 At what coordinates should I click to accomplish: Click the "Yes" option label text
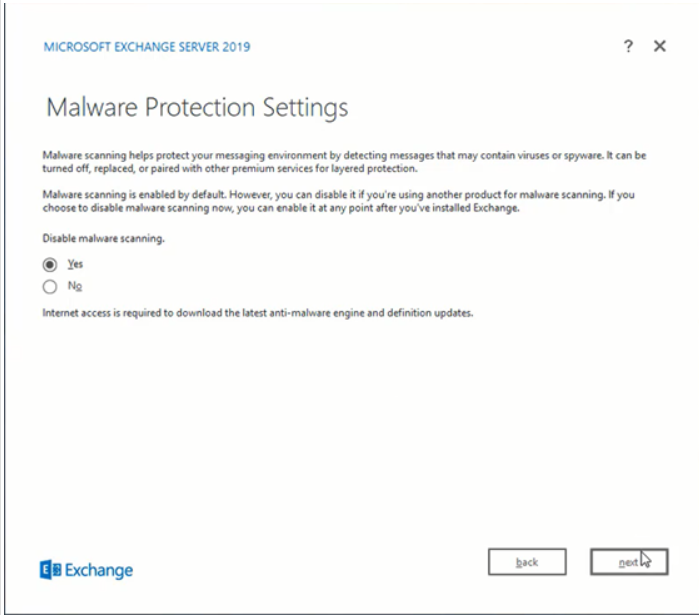click(x=75, y=265)
